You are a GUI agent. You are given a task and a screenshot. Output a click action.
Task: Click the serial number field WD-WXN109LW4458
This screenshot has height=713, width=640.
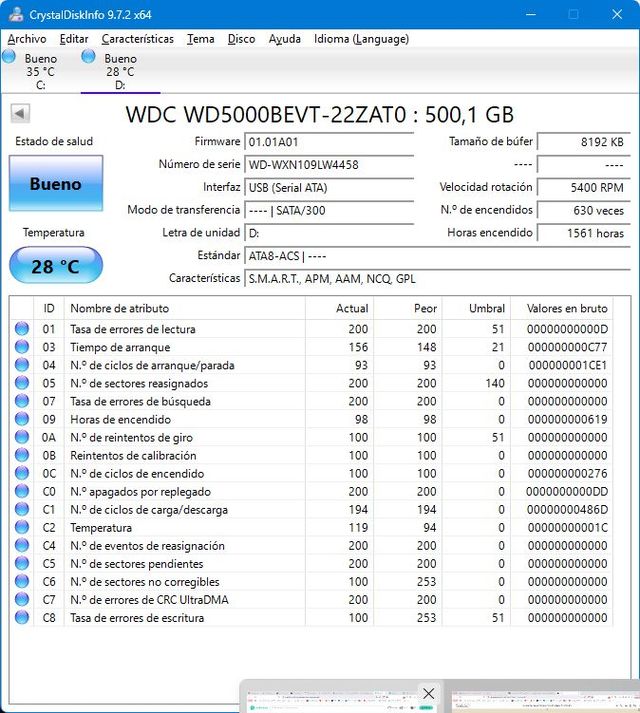[329, 165]
